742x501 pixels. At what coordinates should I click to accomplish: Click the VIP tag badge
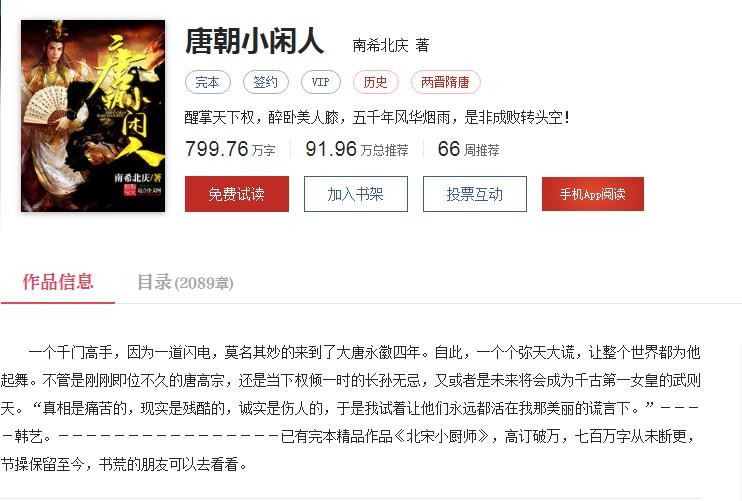tap(321, 82)
